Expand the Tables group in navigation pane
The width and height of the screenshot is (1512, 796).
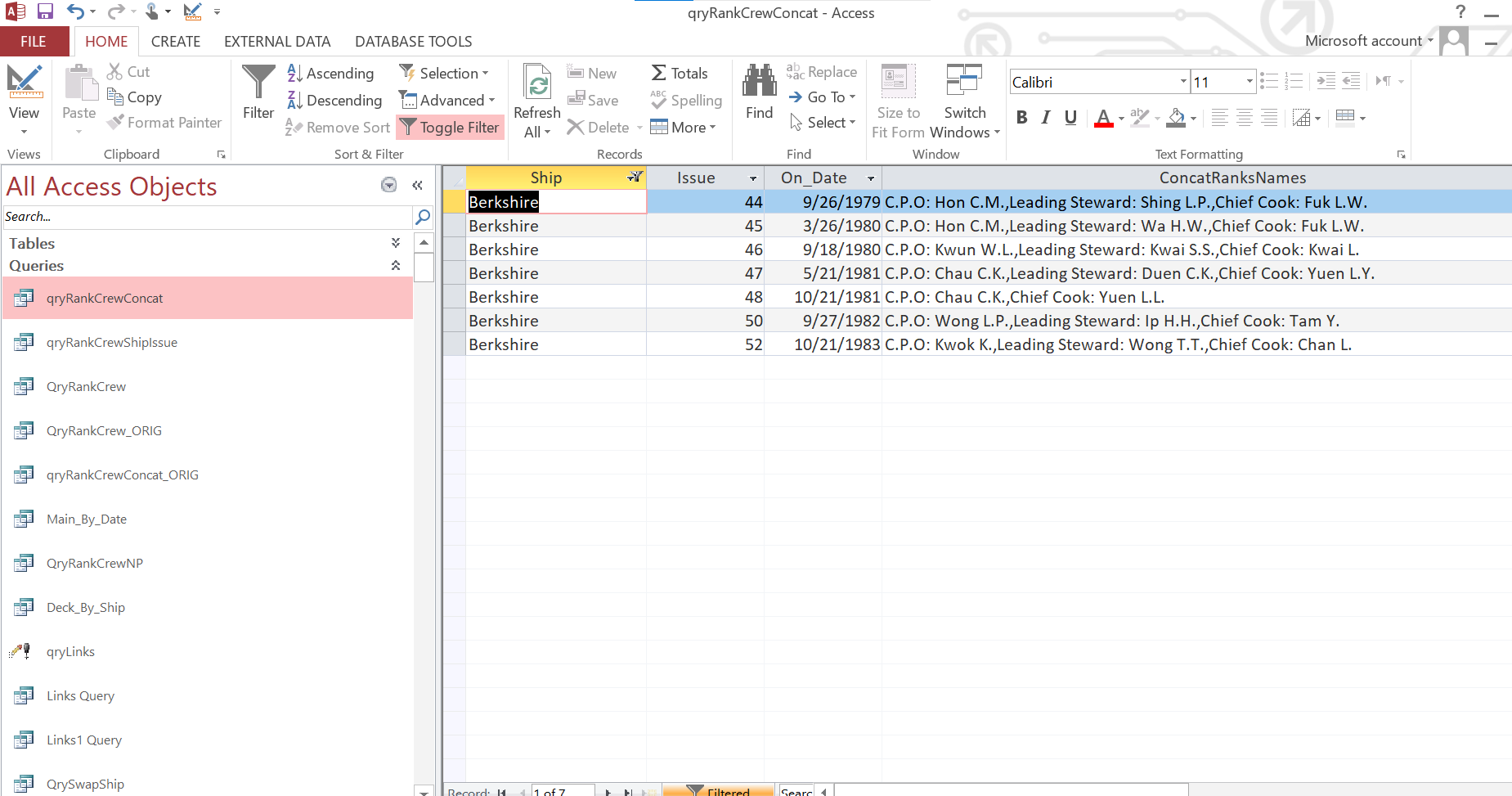click(x=396, y=243)
